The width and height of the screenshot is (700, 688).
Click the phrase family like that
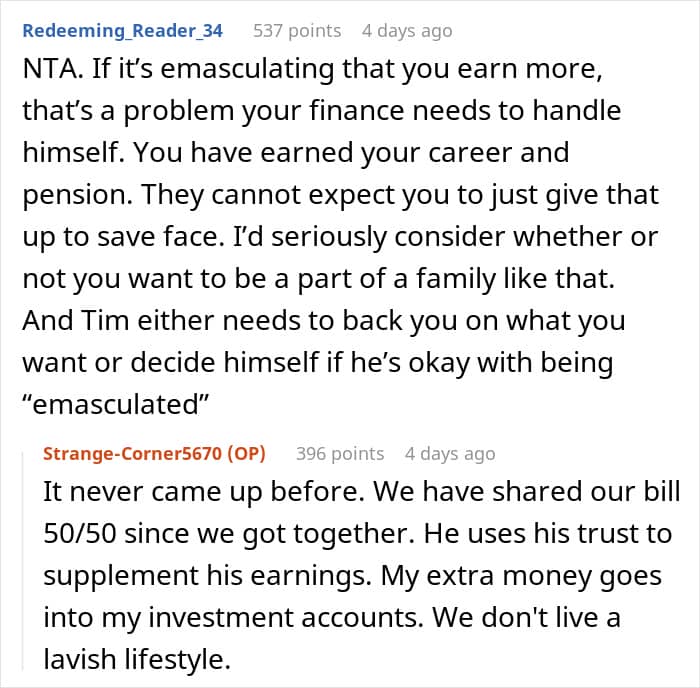[516, 279]
